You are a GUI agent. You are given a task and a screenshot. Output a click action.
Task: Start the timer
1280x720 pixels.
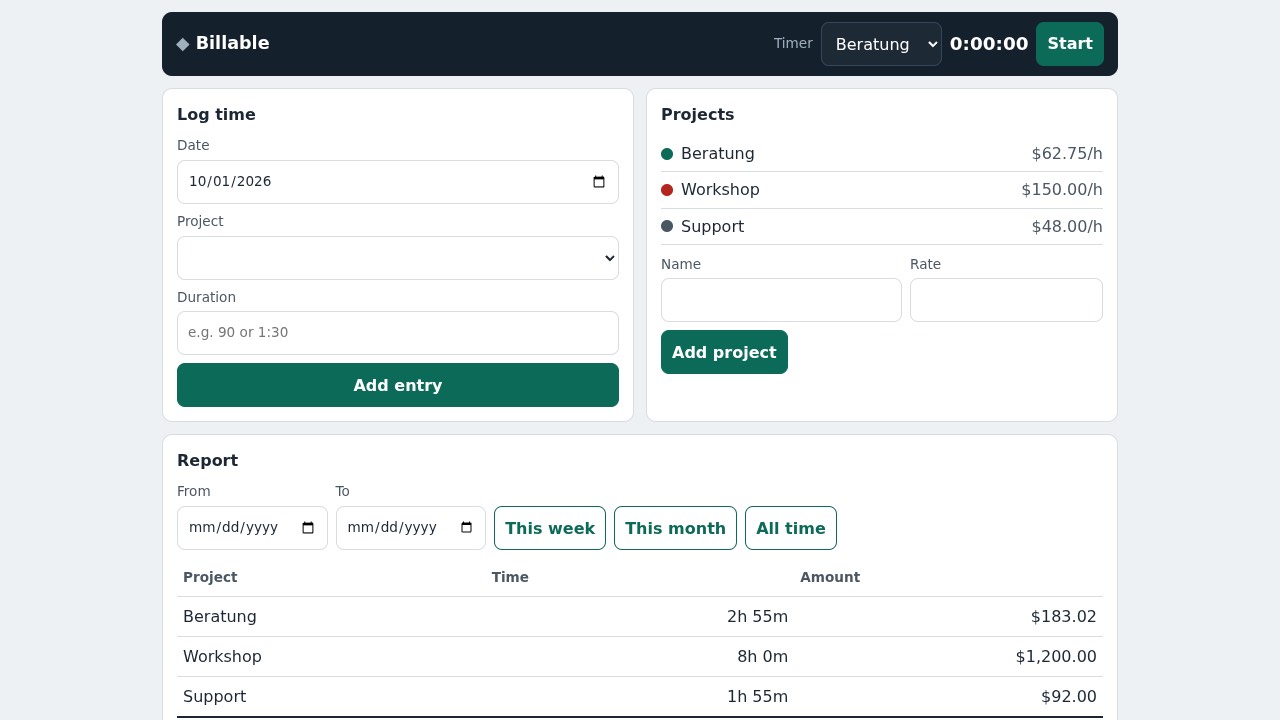[x=1070, y=44]
